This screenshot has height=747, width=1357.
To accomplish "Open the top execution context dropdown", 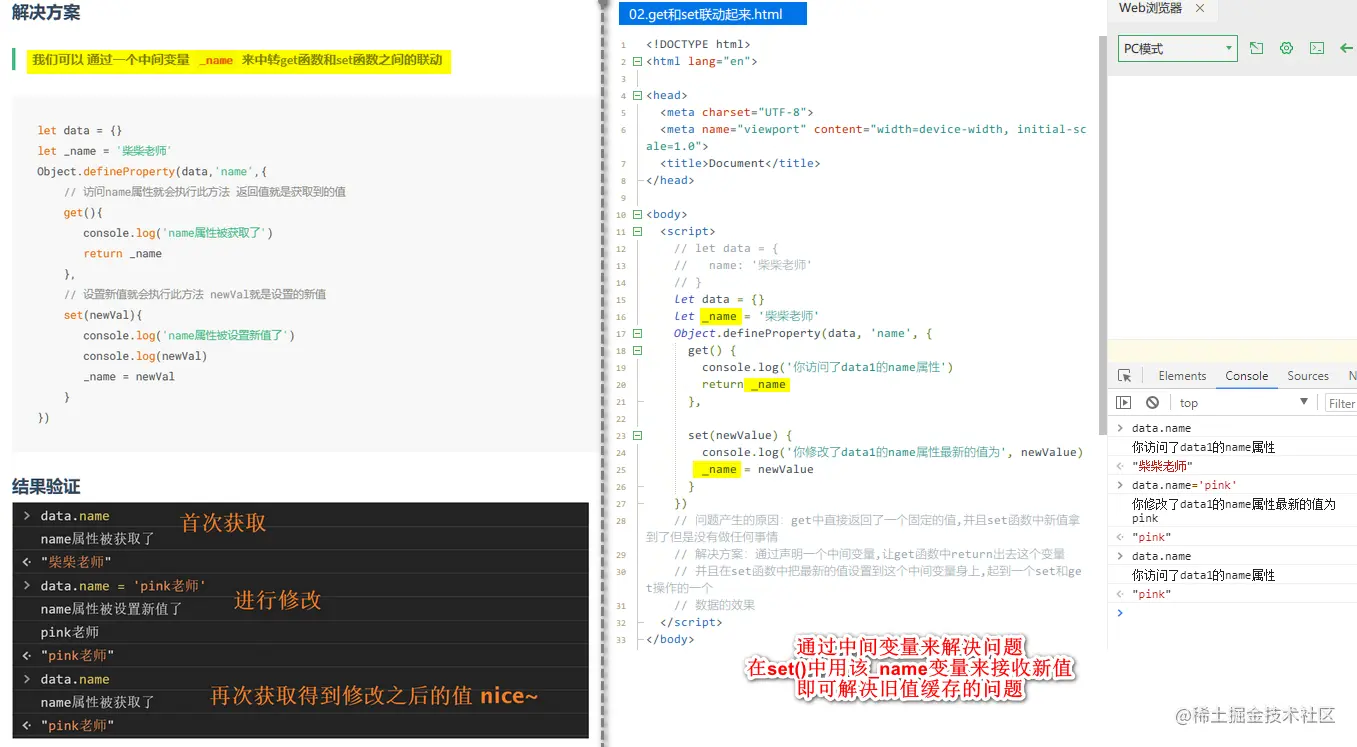I will pos(1243,403).
